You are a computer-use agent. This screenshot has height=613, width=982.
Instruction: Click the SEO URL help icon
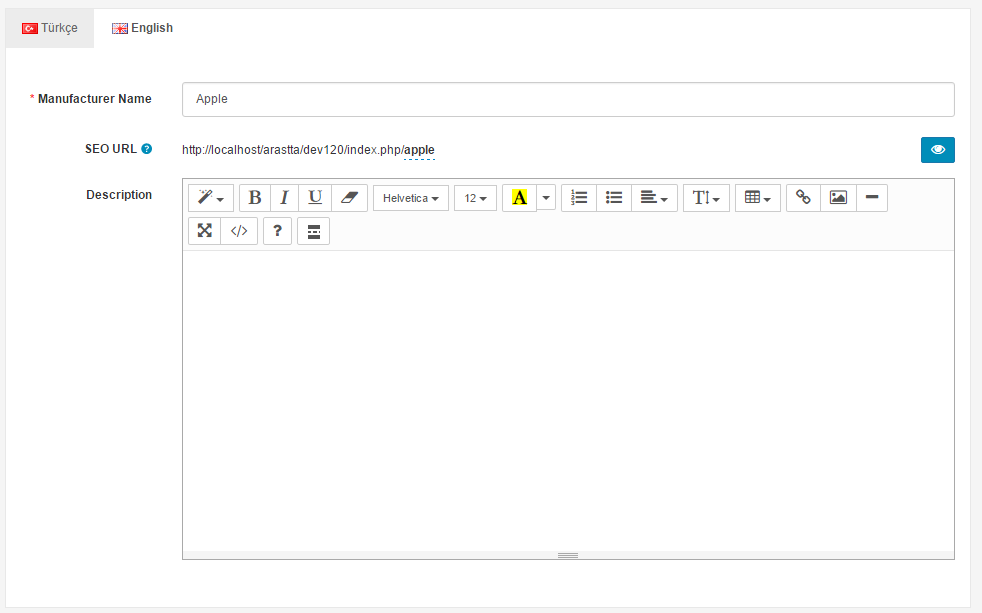point(147,149)
